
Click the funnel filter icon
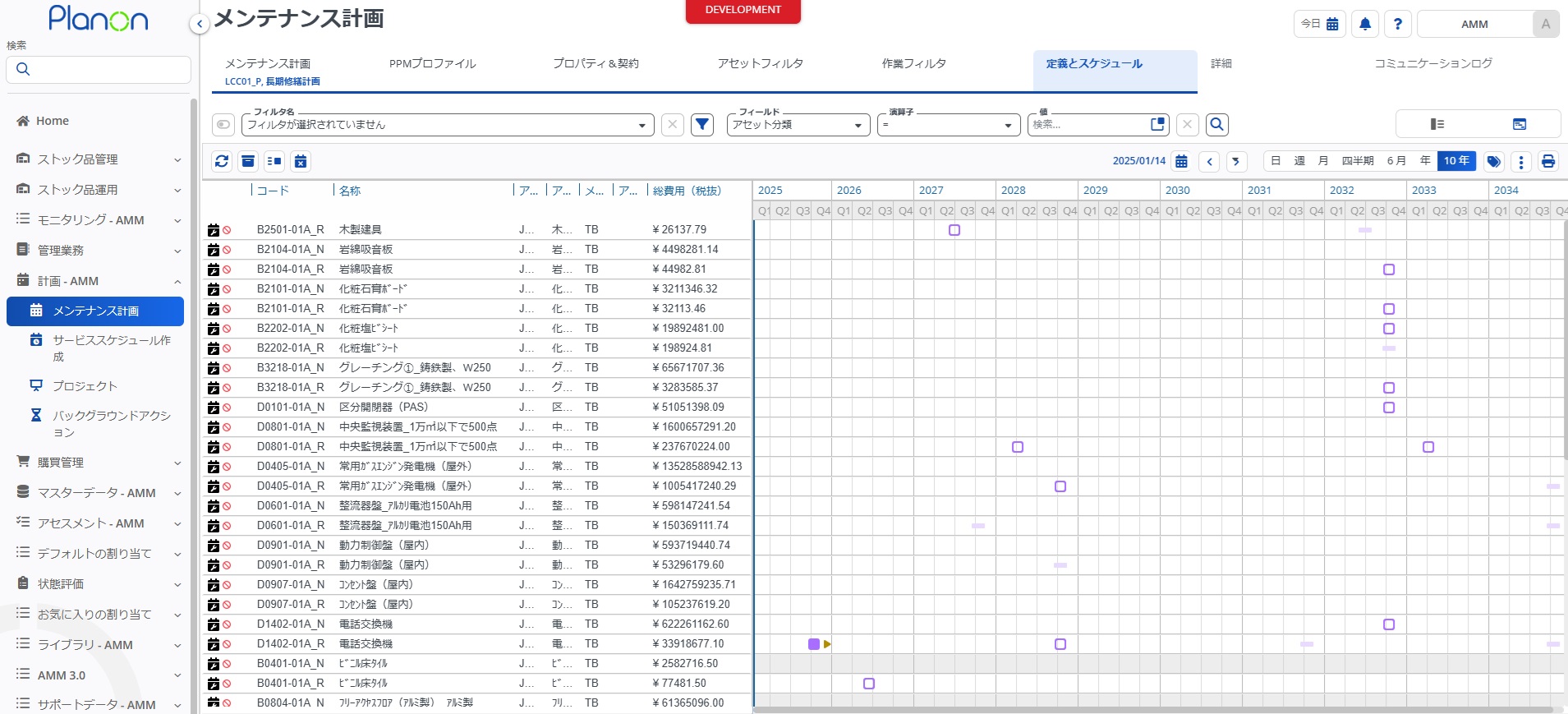[x=702, y=124]
